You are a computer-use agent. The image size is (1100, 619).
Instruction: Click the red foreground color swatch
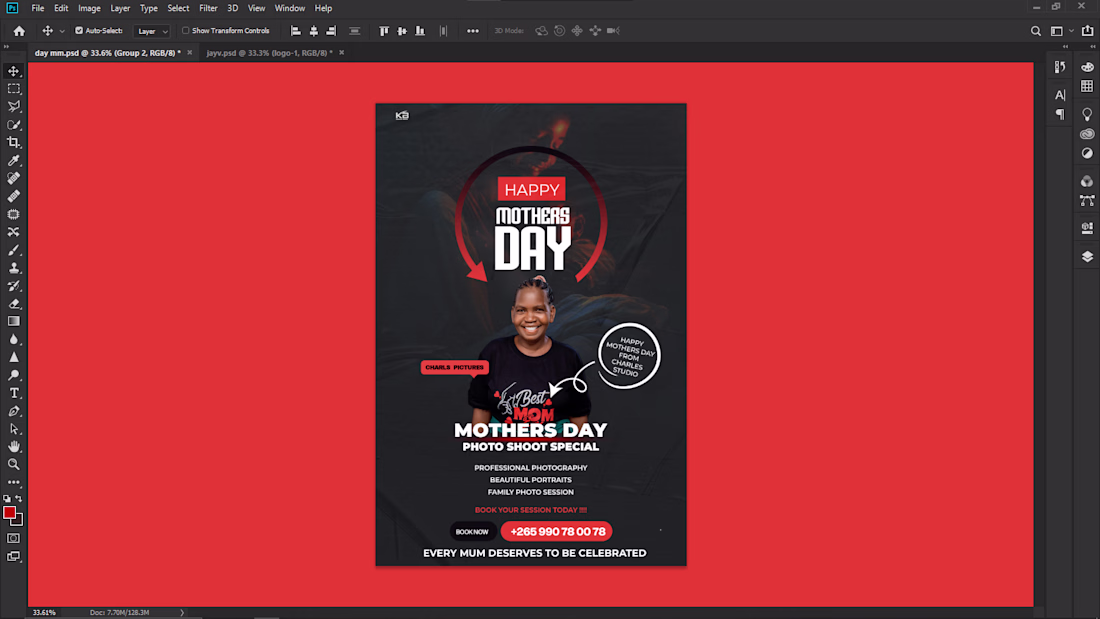8,512
